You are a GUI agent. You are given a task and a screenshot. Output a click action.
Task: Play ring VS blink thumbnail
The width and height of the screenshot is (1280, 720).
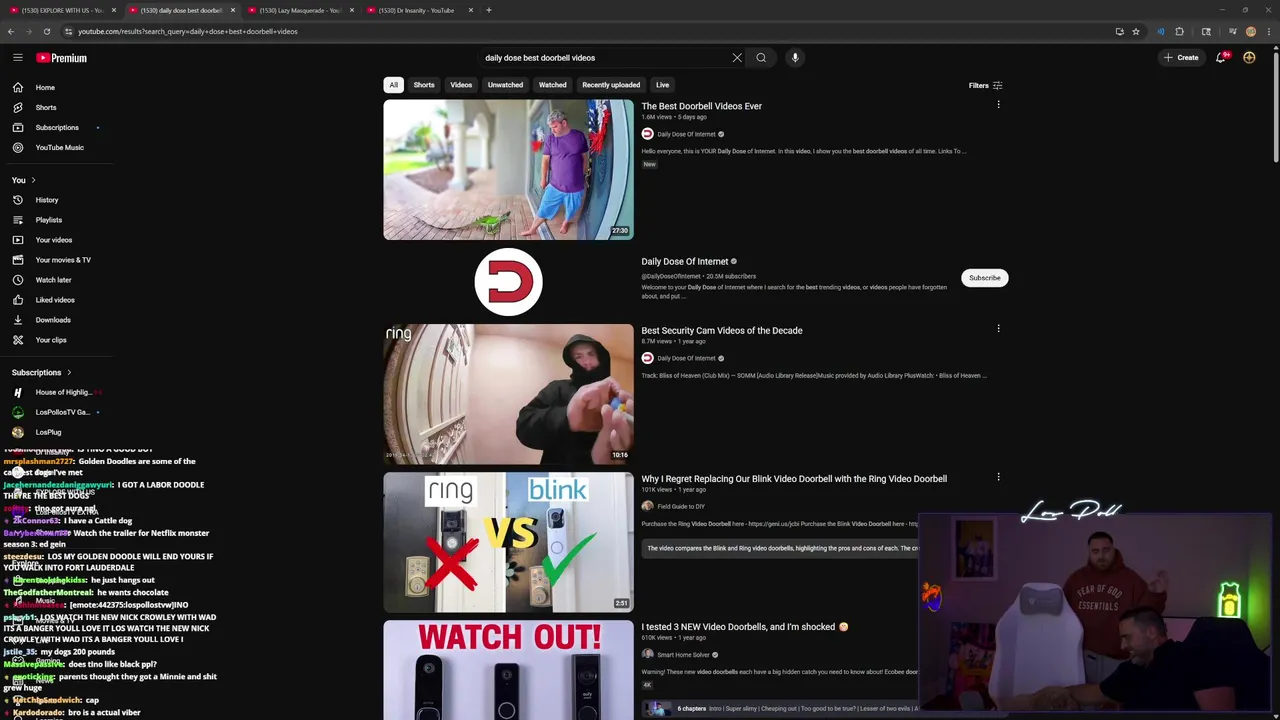508,542
